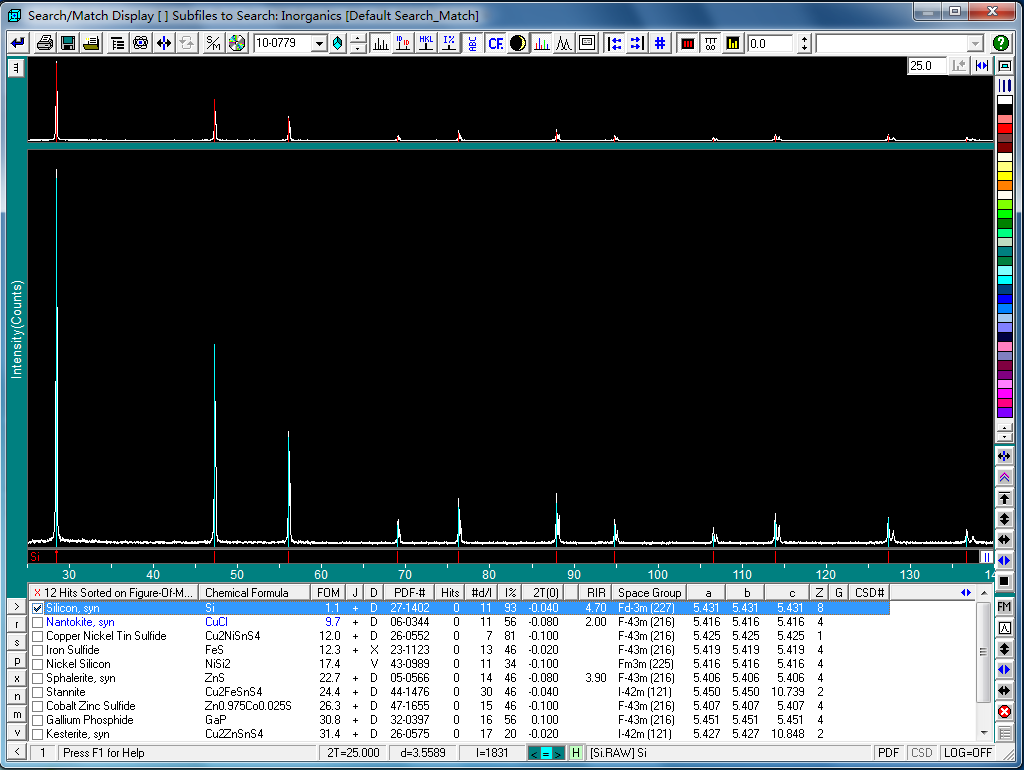
Task: Click the printer icon in the toolbar
Action: click(44, 43)
